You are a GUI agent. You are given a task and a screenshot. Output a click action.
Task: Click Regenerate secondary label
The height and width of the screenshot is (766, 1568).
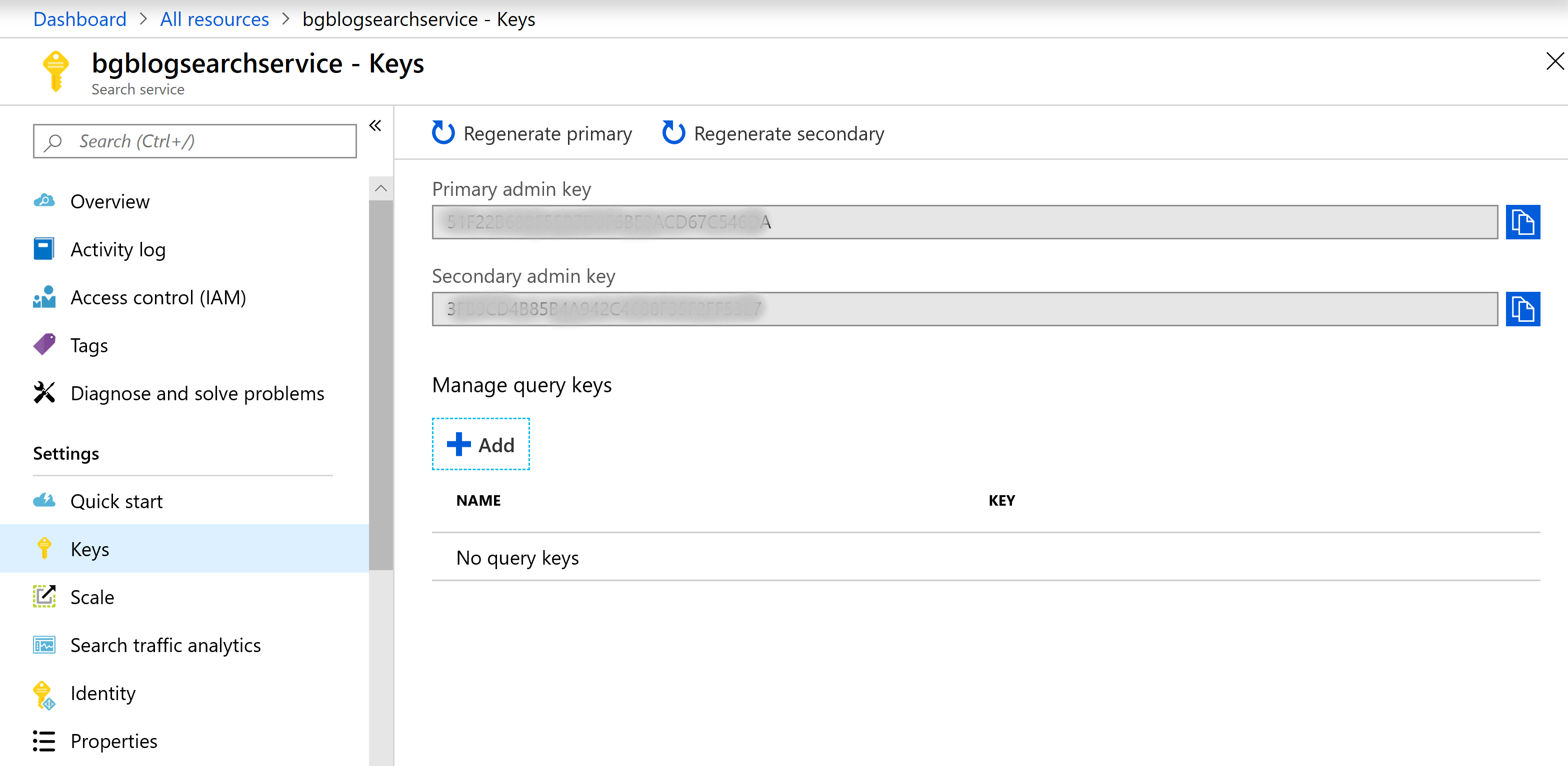[789, 133]
